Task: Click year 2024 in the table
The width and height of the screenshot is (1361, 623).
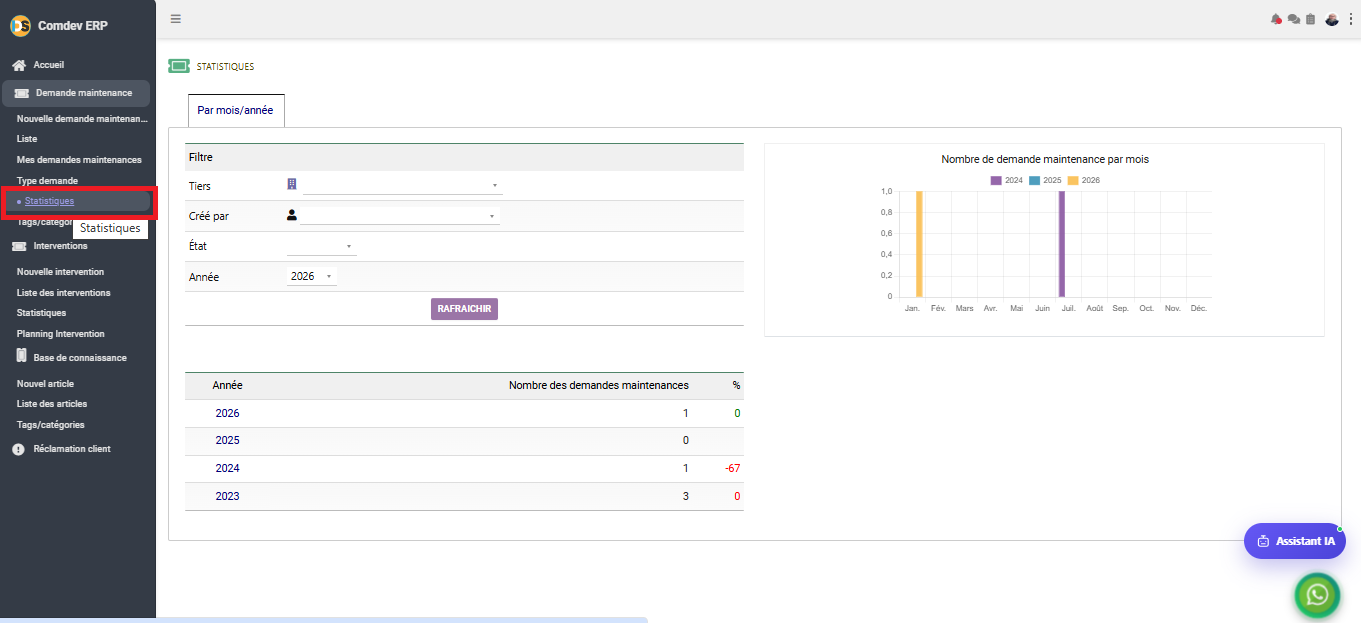Action: click(227, 468)
